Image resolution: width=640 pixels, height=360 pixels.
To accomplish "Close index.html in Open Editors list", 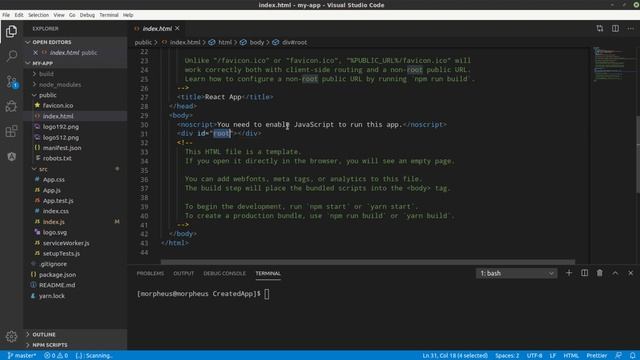I will click(36, 53).
